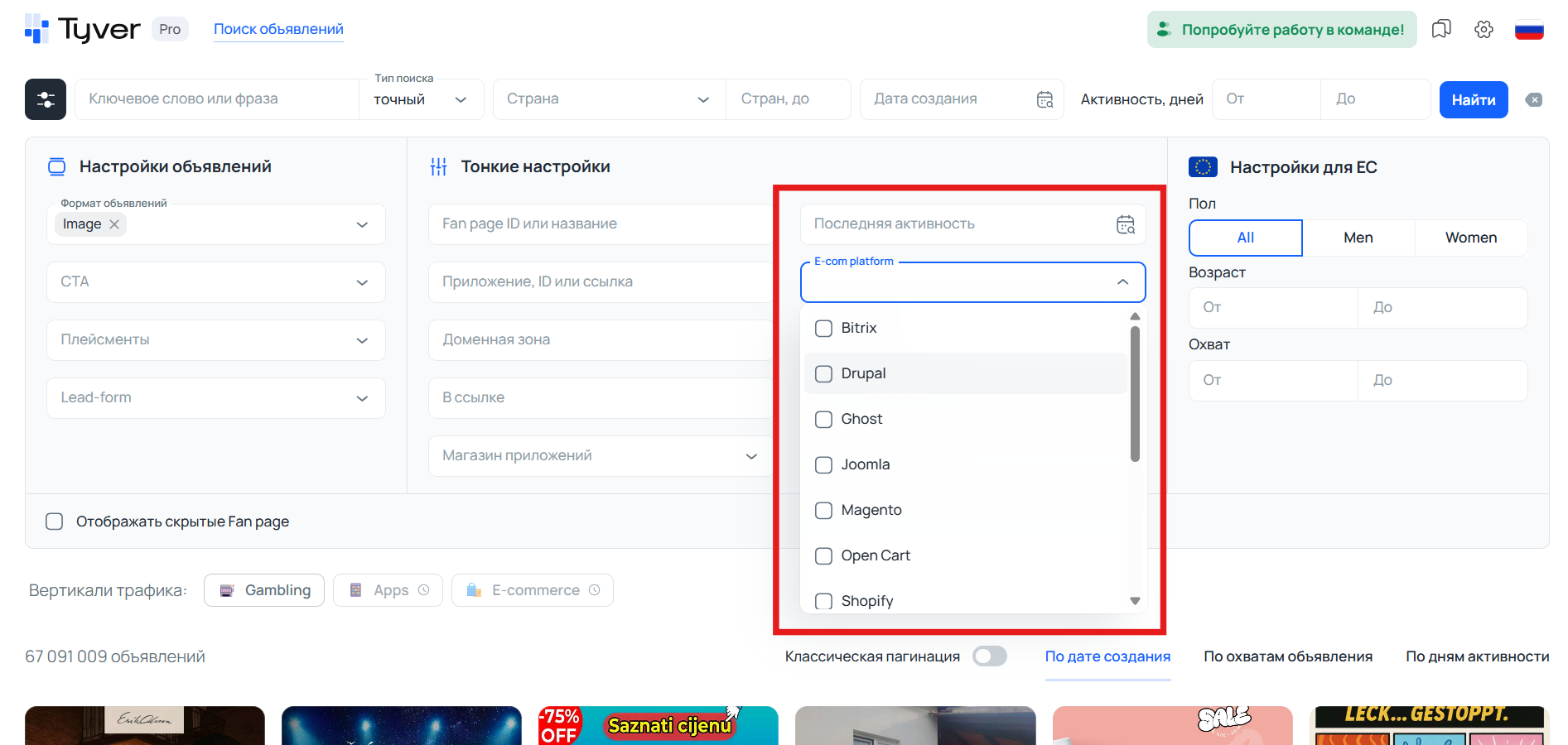Clear all filters with the X icon near Найти

[x=1533, y=99]
